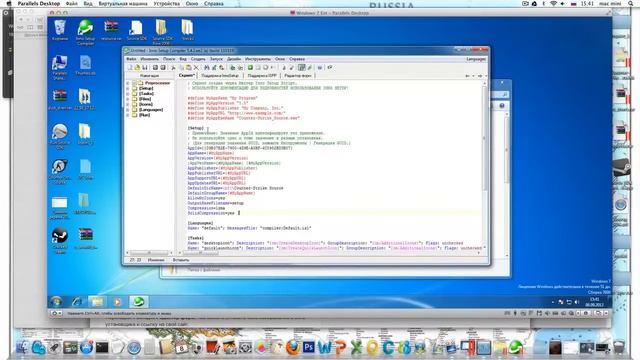Open Source SDK desktop shortcut
This screenshot has height=360, width=640.
(136, 30)
